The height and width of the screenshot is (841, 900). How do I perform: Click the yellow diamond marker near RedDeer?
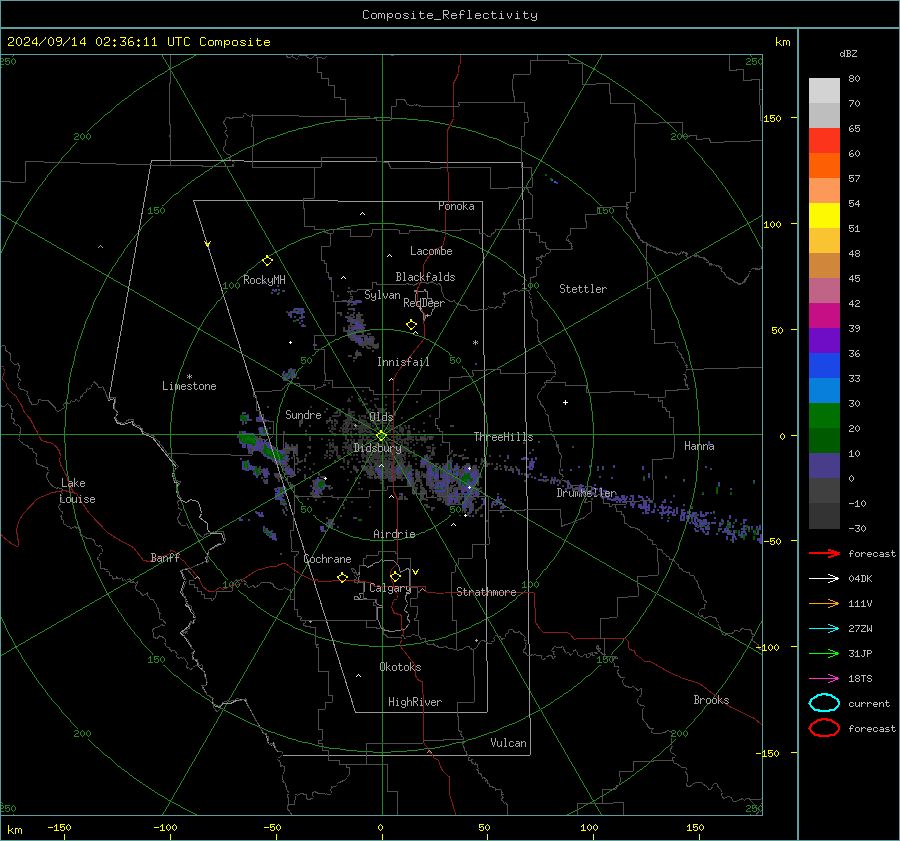(411, 325)
